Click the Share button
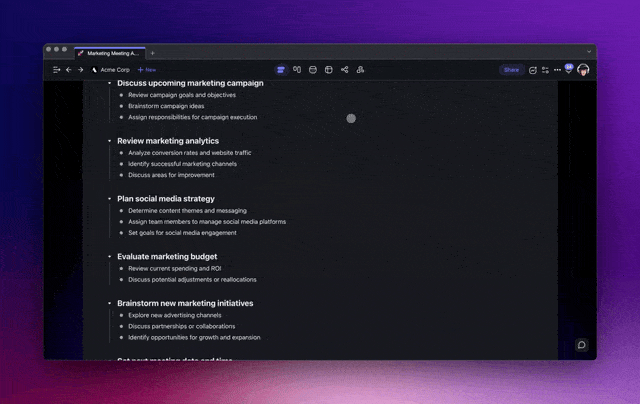This screenshot has height=404, width=640. (x=511, y=70)
